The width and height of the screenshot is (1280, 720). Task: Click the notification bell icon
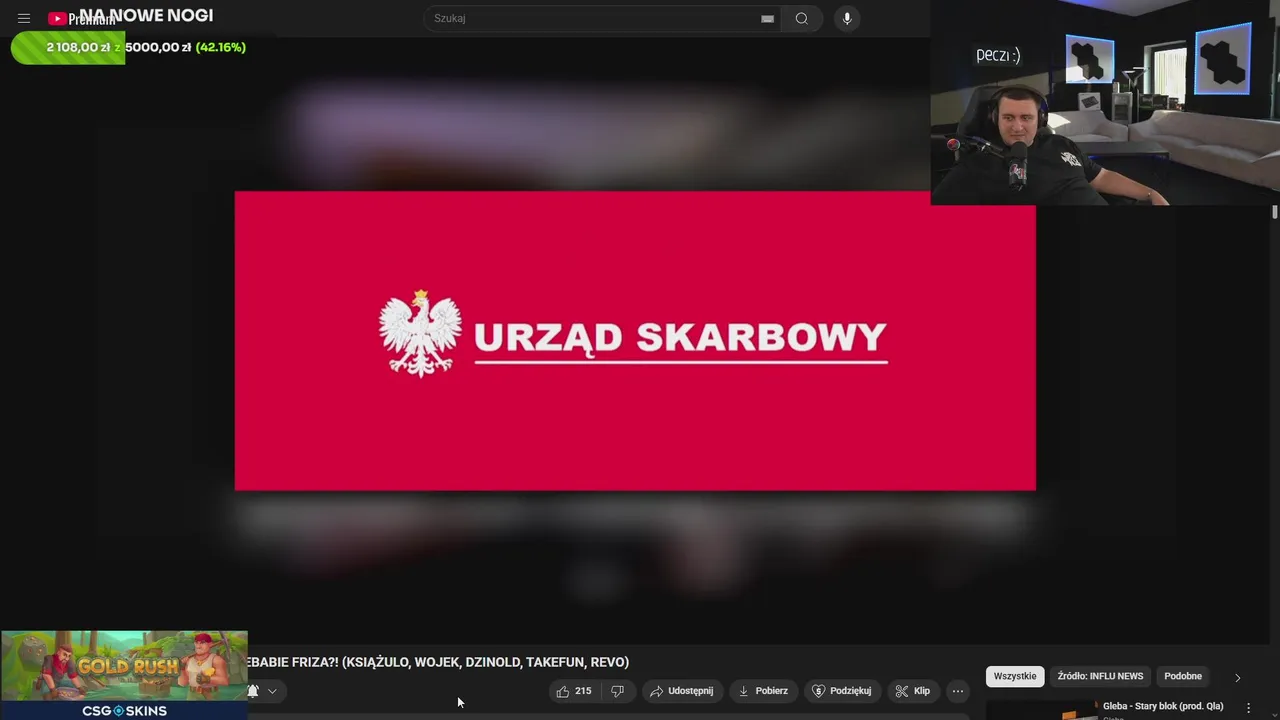tap(253, 691)
